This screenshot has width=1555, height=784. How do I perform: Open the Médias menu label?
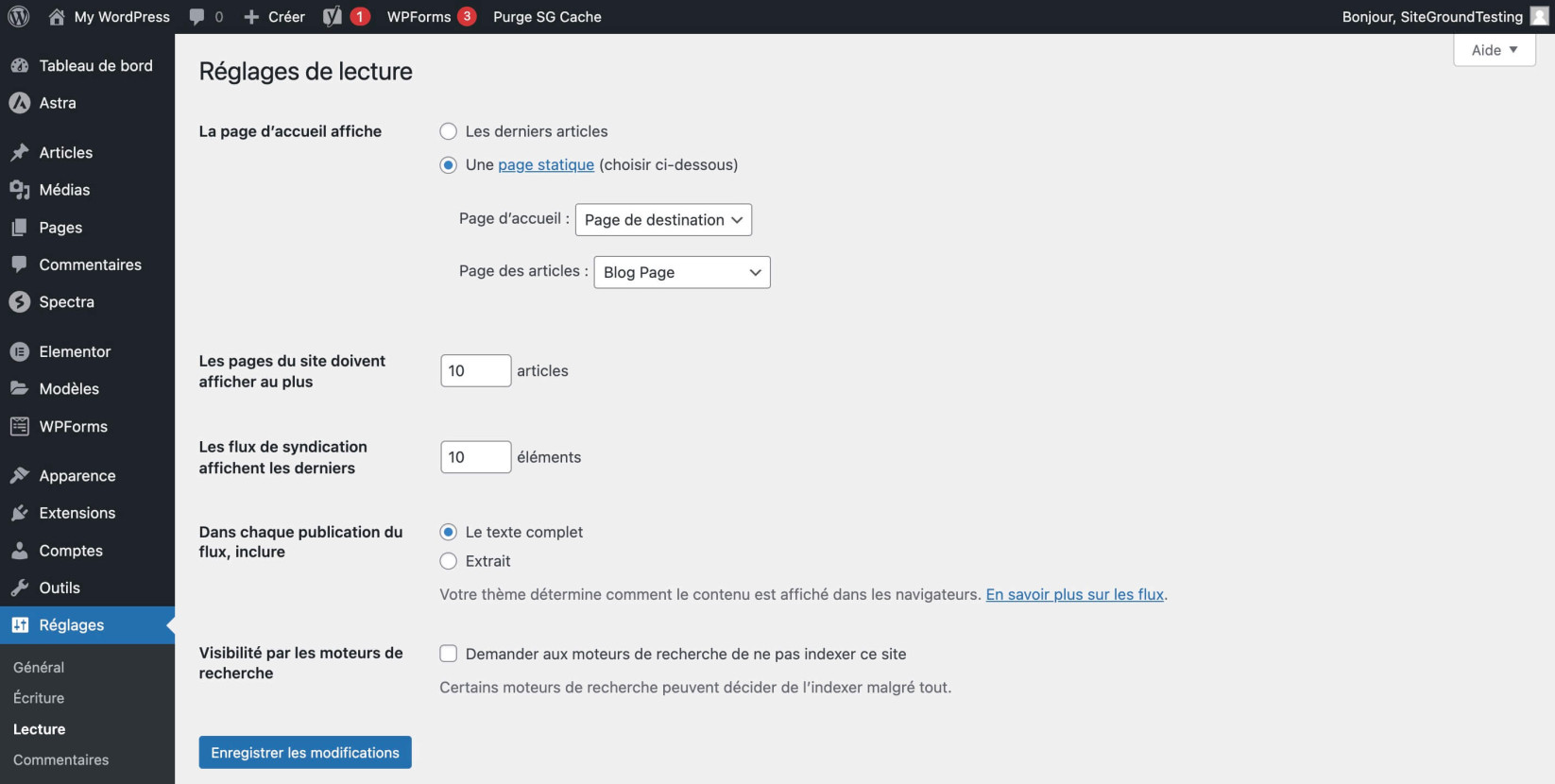click(x=64, y=190)
